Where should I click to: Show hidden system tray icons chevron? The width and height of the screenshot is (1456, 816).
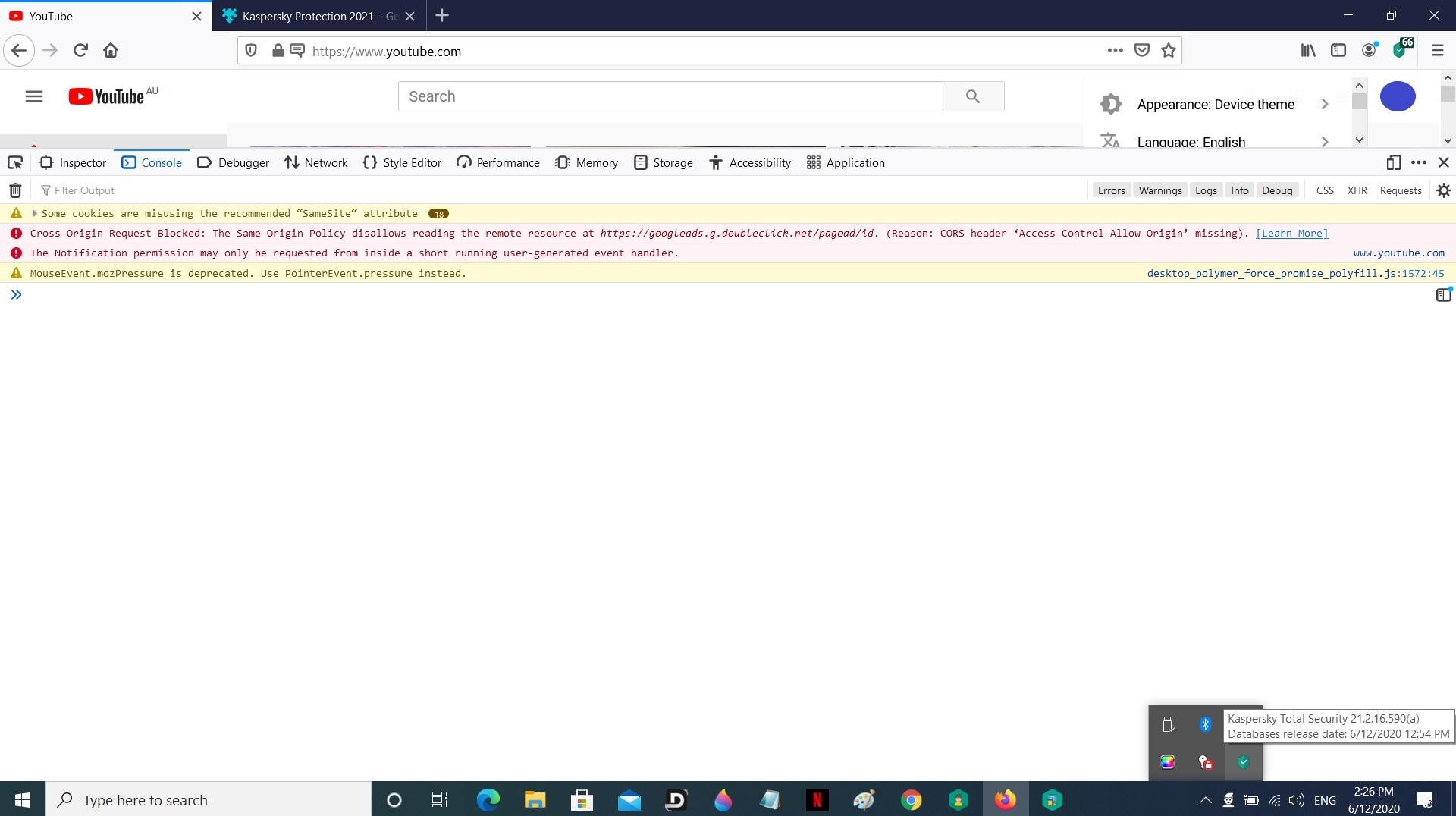click(1205, 800)
